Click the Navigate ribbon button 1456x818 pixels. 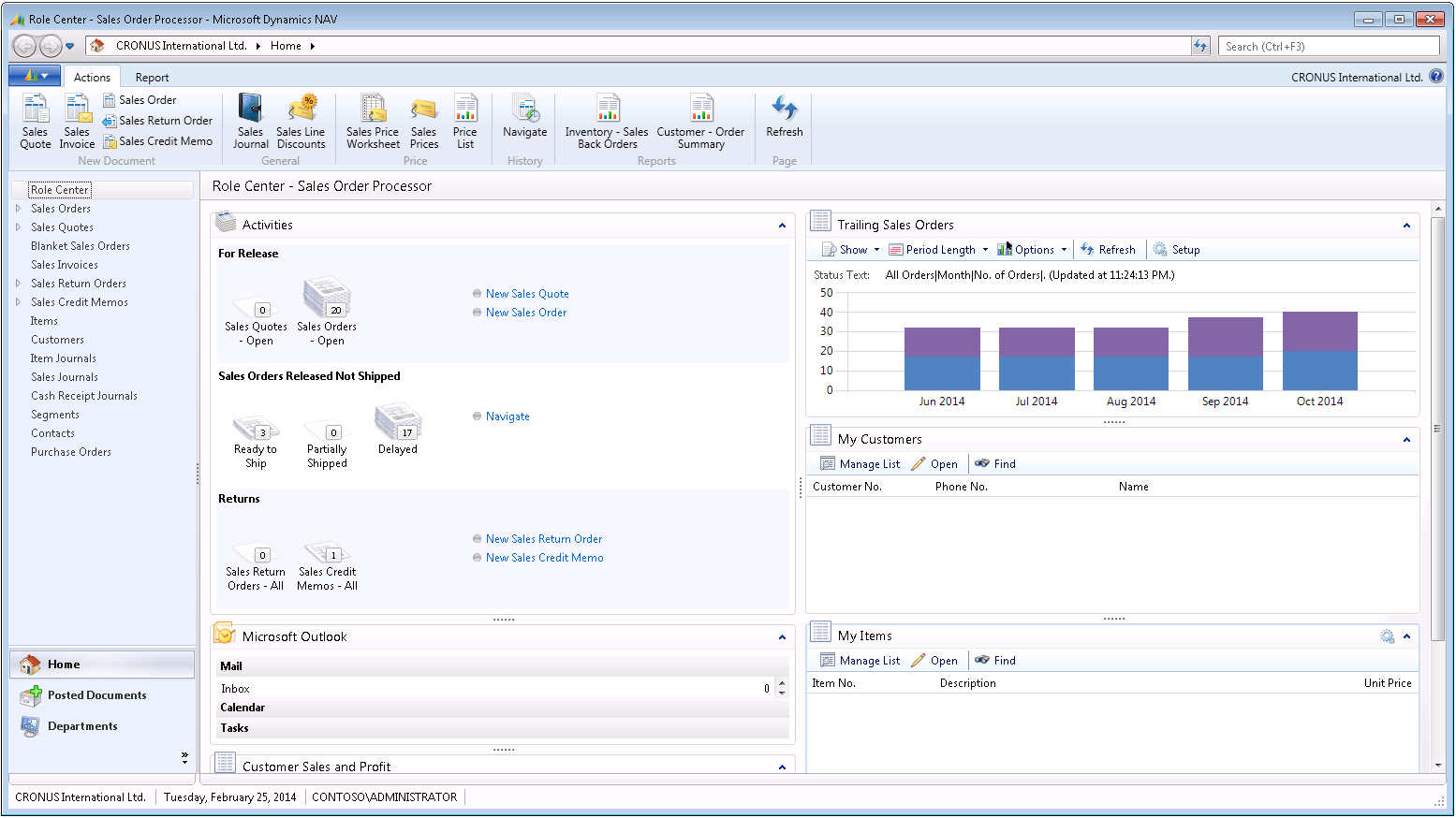pyautogui.click(x=524, y=117)
